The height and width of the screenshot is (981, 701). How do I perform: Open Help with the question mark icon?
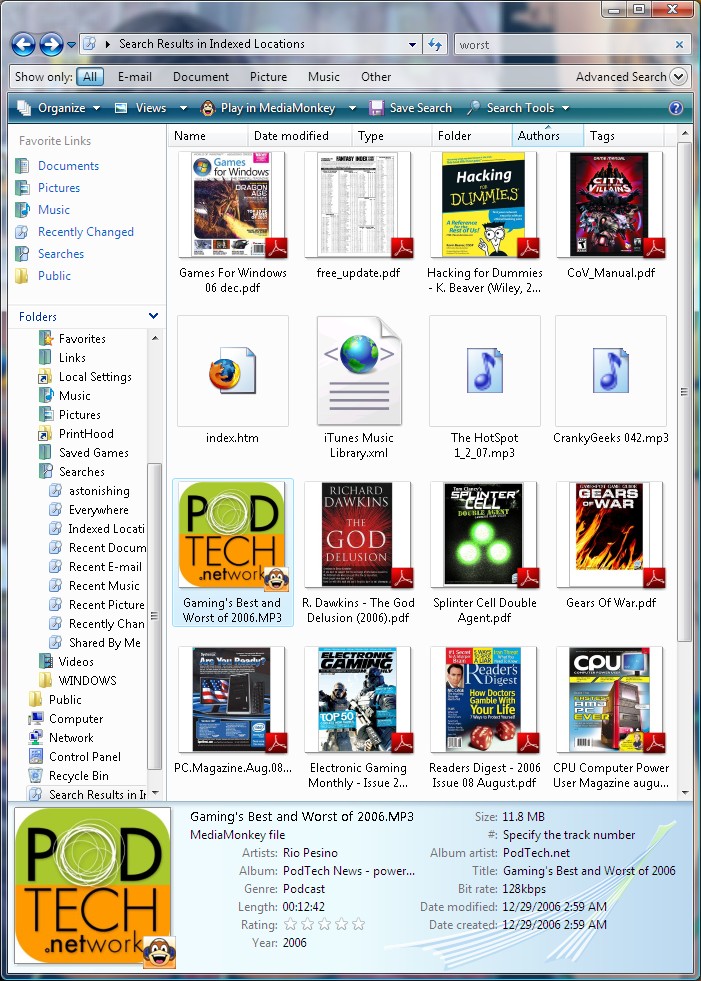click(x=676, y=108)
